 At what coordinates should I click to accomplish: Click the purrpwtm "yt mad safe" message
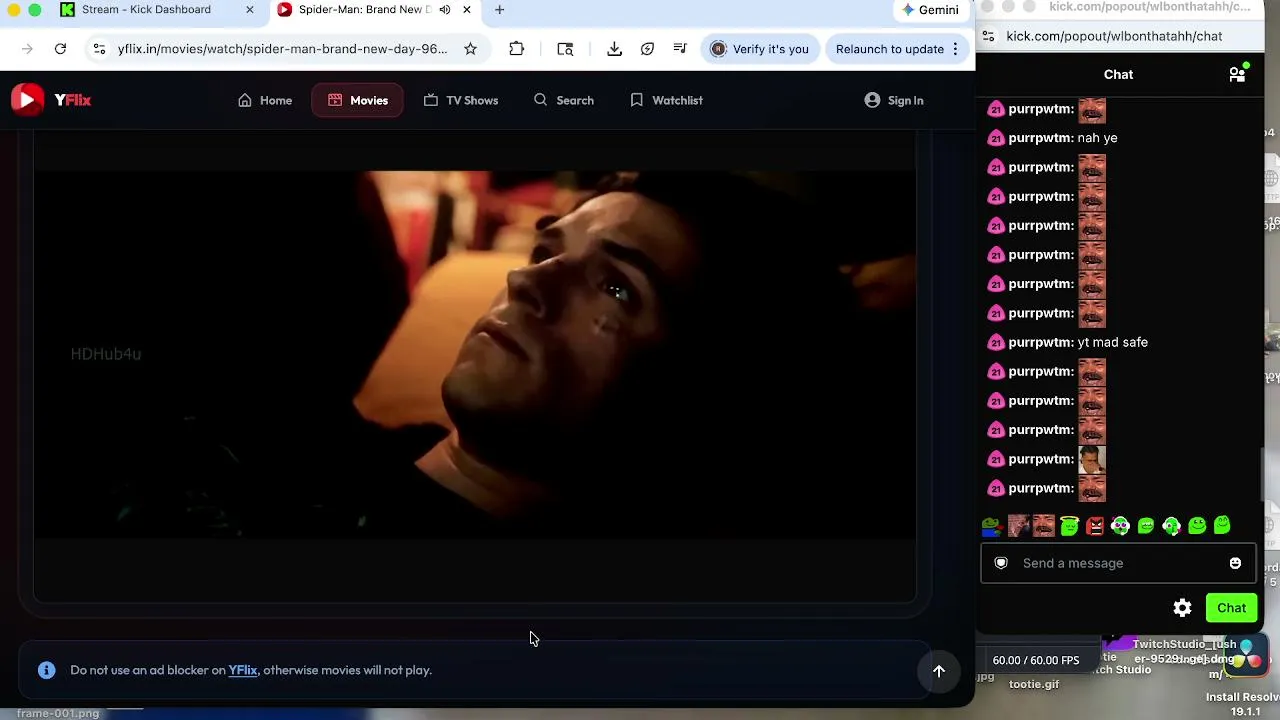click(x=1067, y=342)
